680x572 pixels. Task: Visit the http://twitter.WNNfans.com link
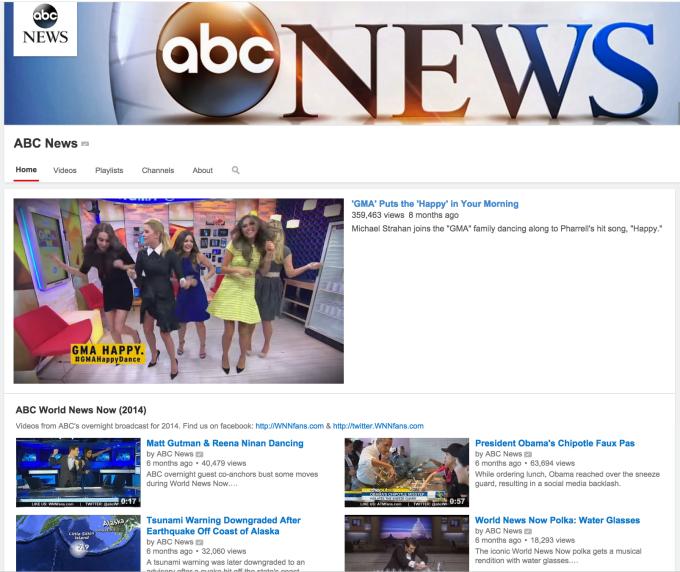coord(378,426)
